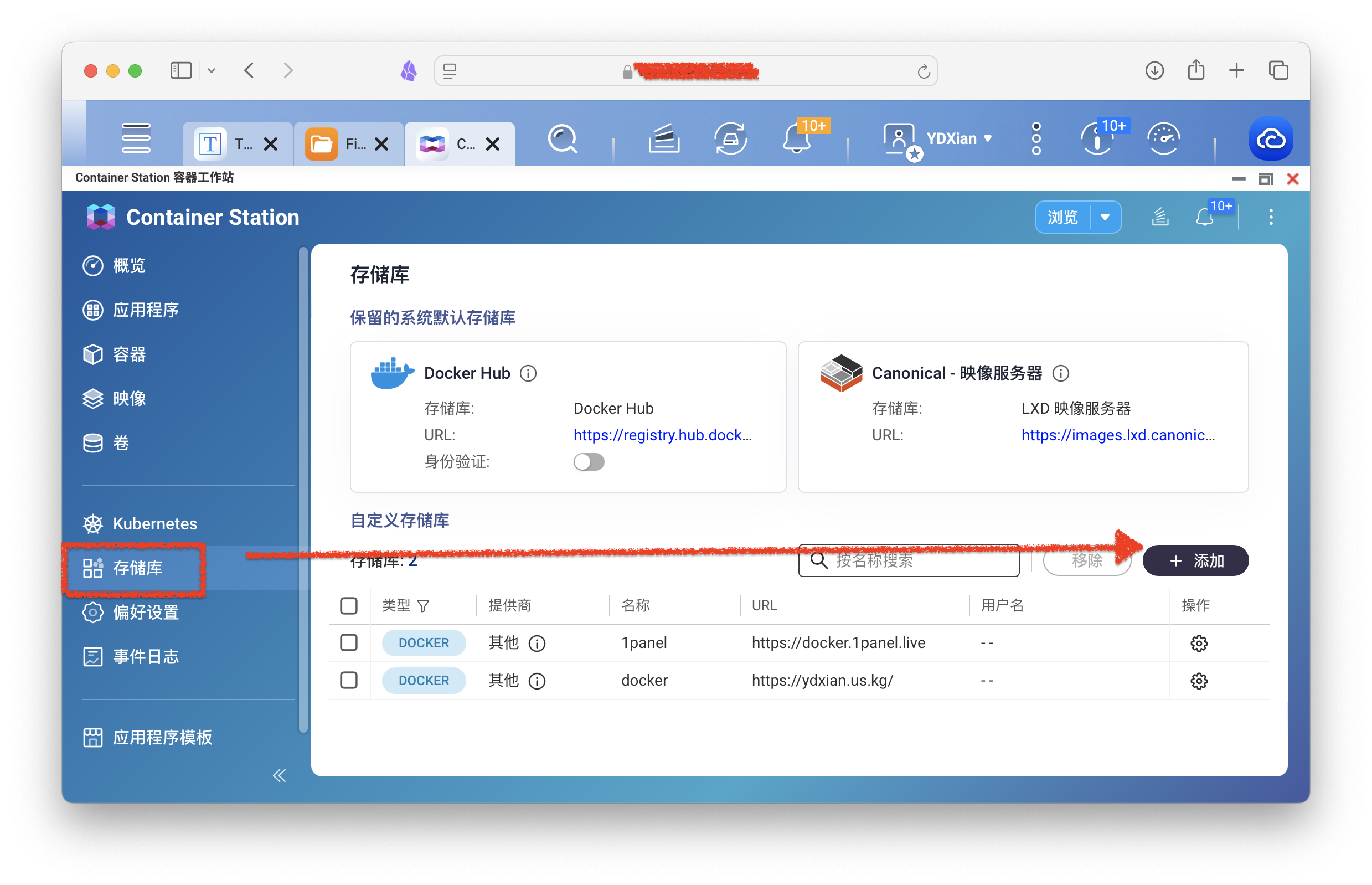Close the Text Editor taskbar tab

click(x=271, y=143)
